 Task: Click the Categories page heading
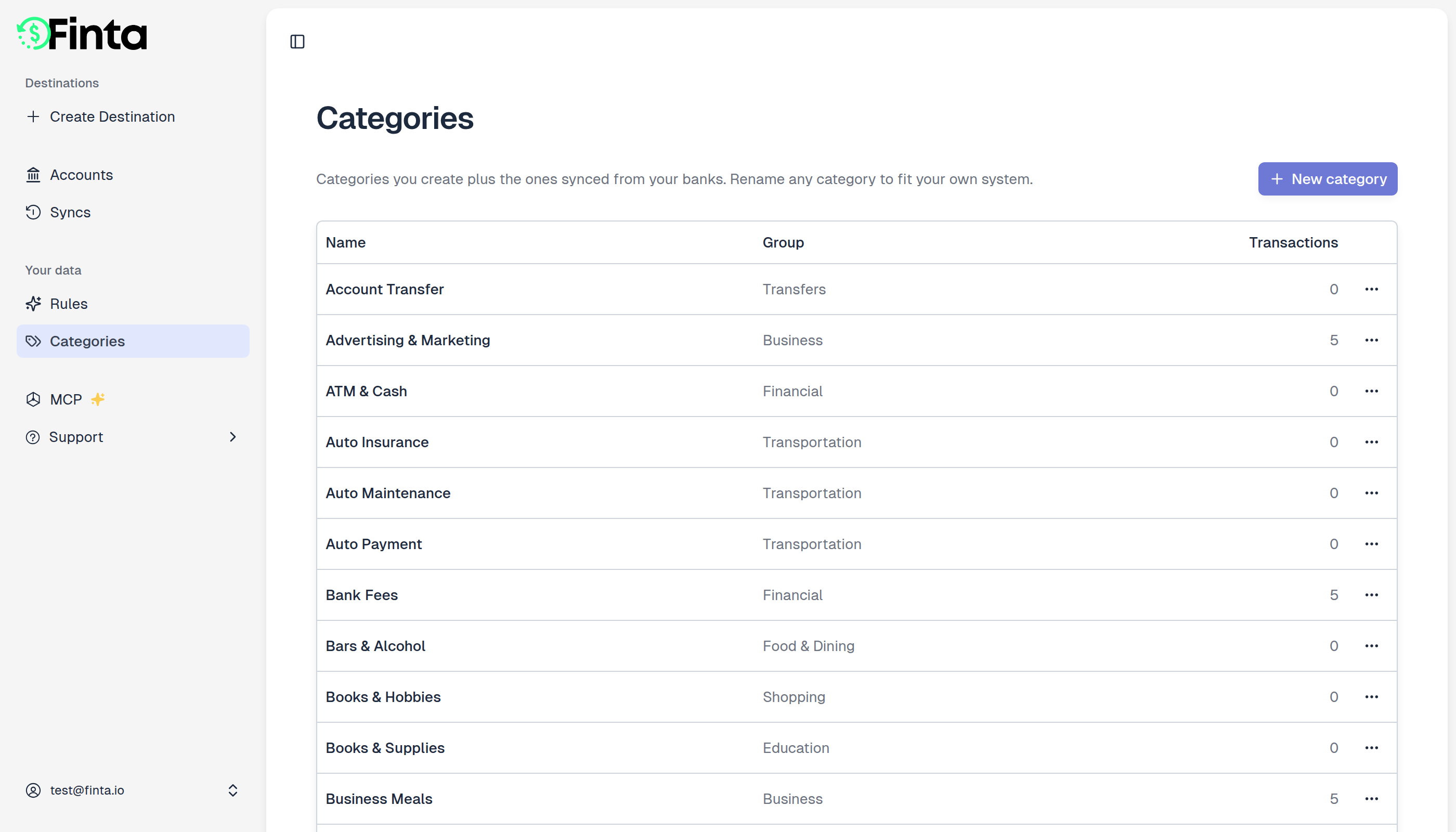click(x=395, y=118)
